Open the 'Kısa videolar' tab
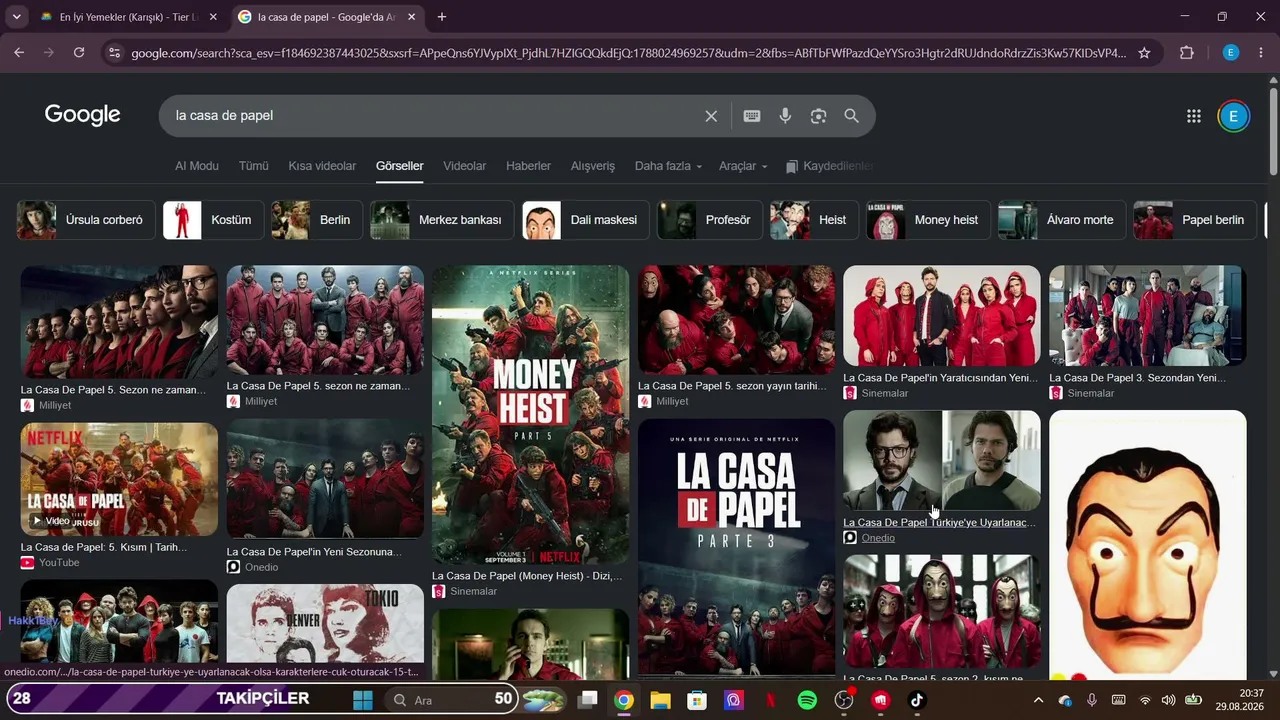Screen dimensions: 1280x720 pyautogui.click(x=322, y=166)
